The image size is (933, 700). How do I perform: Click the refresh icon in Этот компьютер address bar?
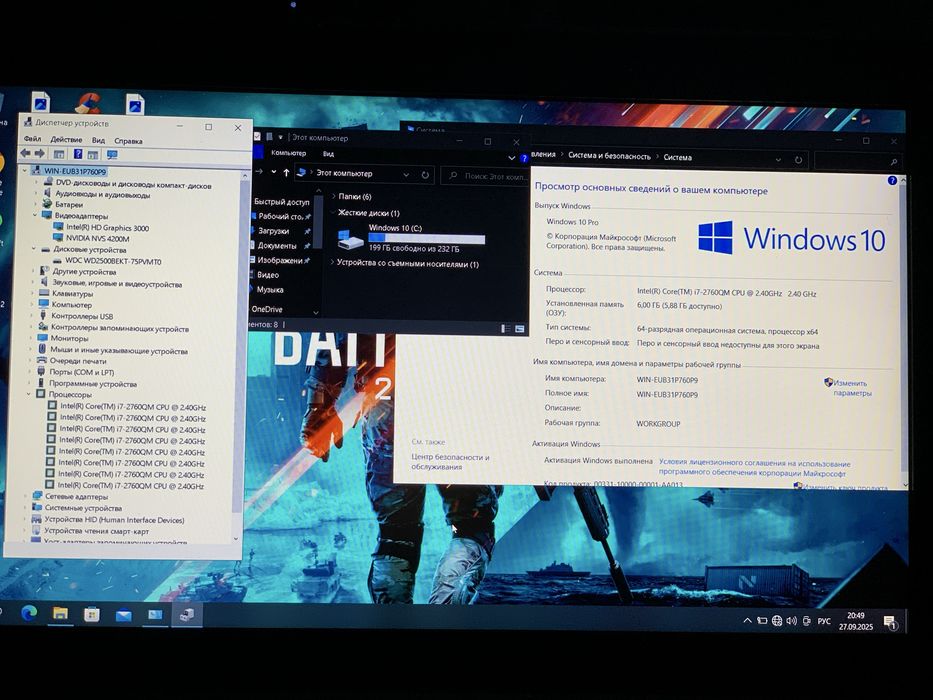tap(425, 175)
